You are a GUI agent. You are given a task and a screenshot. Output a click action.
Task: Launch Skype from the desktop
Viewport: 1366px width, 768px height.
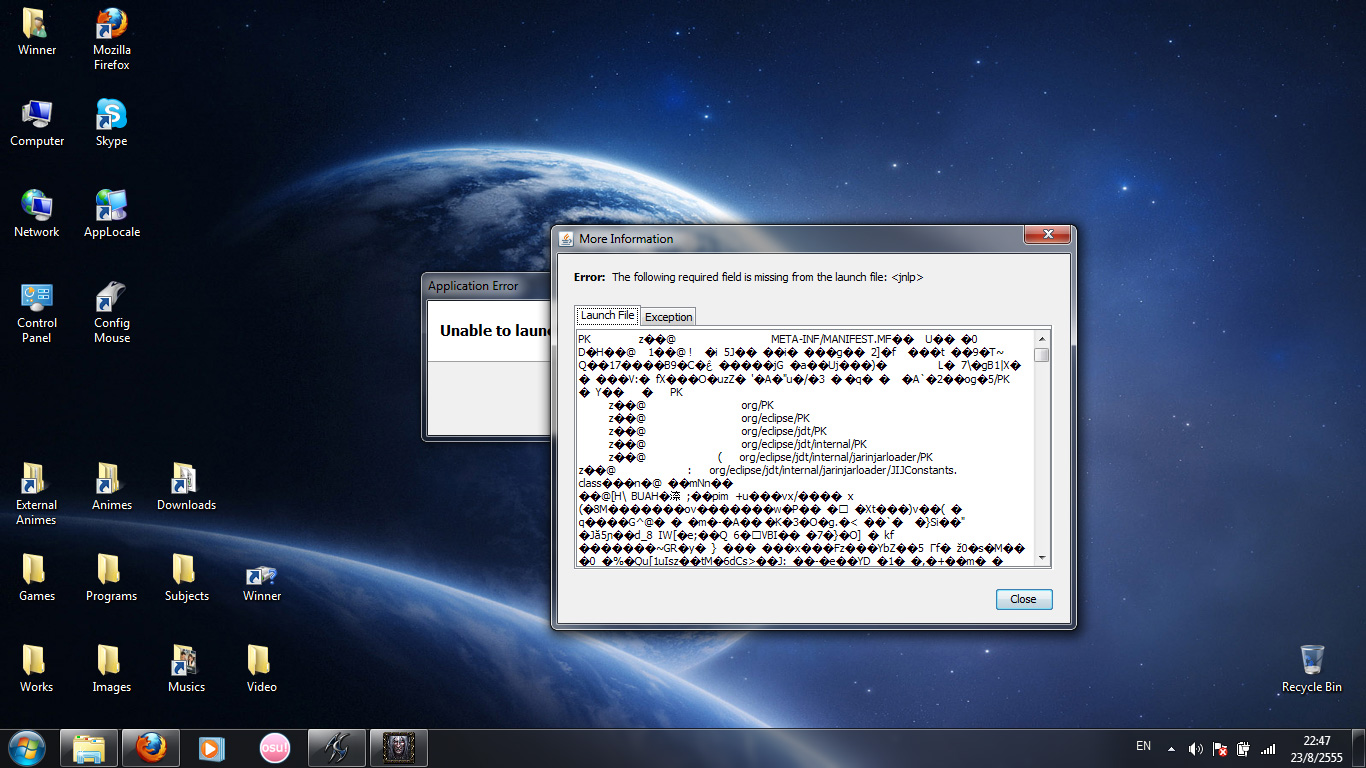[112, 124]
